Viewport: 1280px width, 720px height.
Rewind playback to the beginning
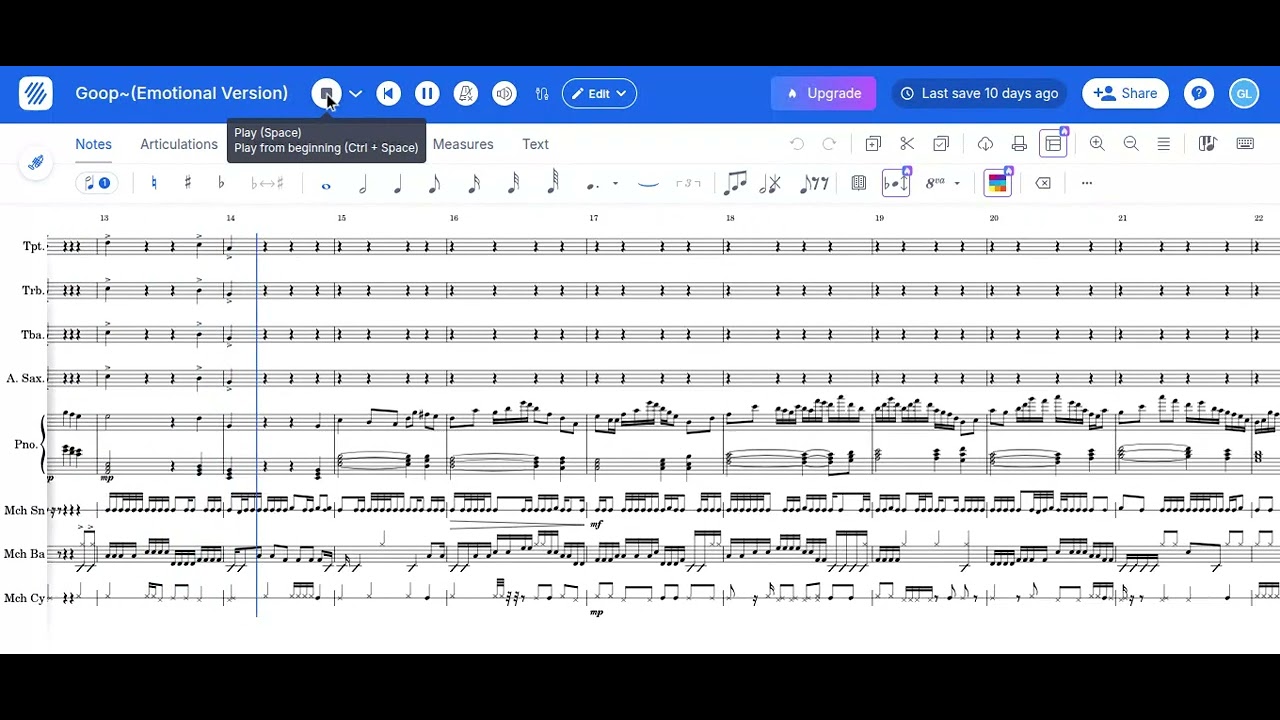click(389, 94)
